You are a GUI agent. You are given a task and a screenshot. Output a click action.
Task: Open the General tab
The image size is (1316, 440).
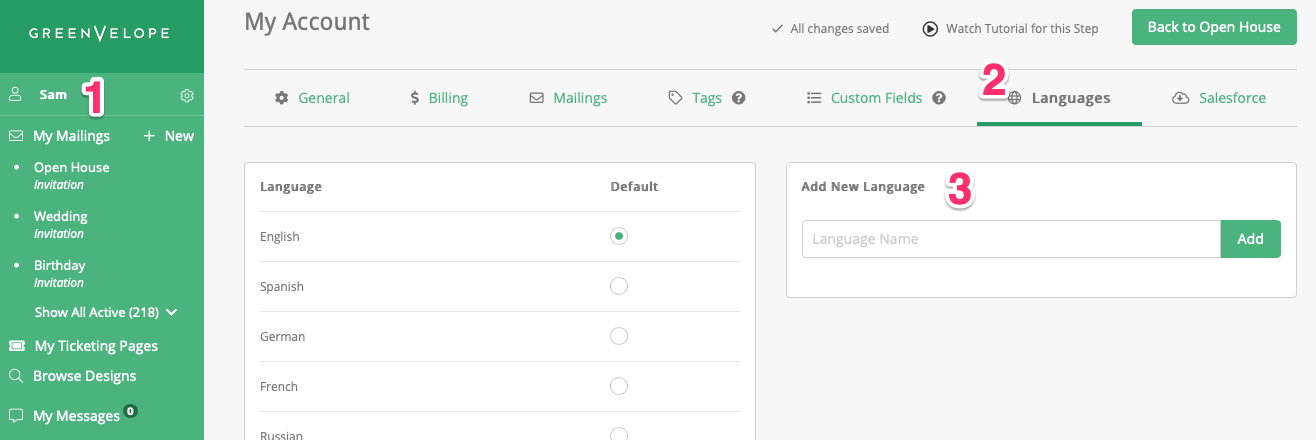312,98
